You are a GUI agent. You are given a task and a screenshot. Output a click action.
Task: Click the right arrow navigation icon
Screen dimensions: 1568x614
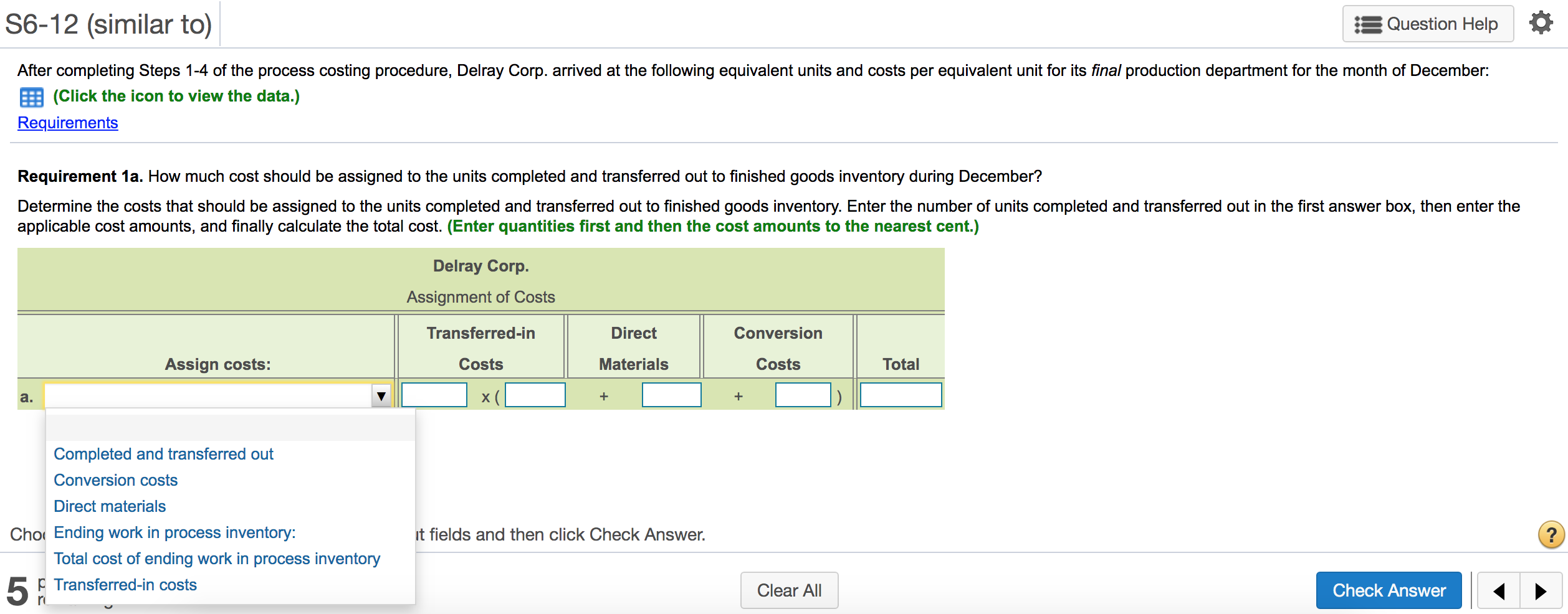point(1541,590)
